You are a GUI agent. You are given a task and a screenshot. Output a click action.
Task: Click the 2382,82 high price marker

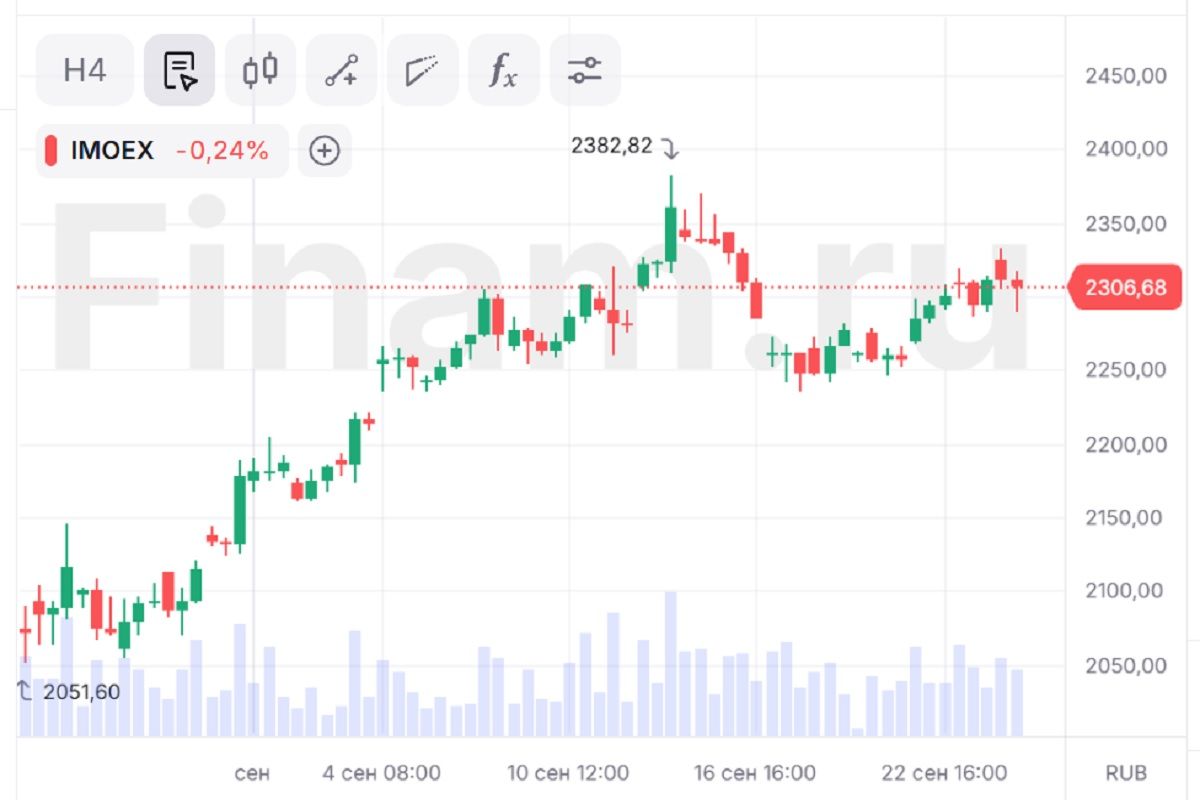pyautogui.click(x=611, y=146)
